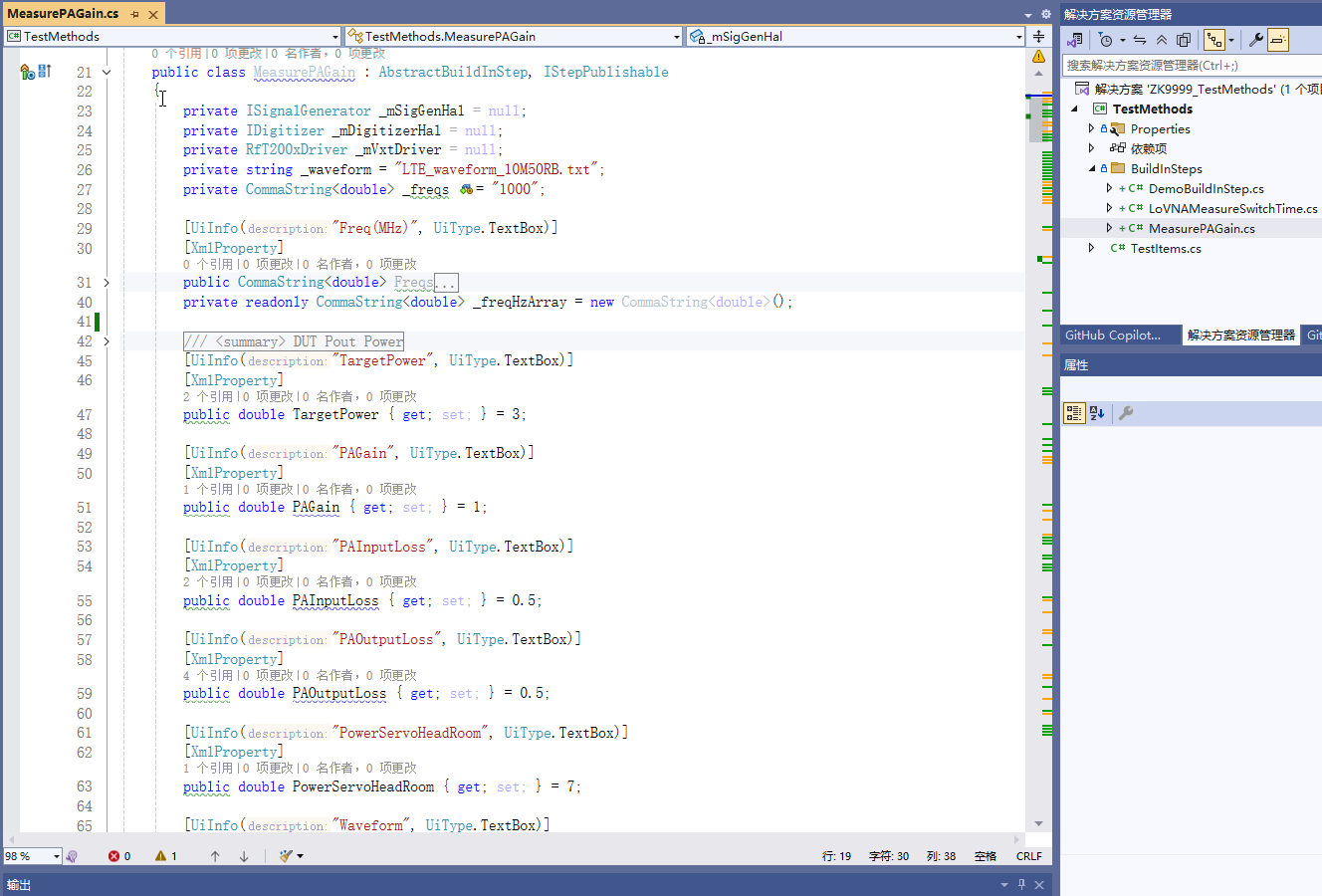1322x896 pixels.
Task: Select TestItems.cs in Solution Explorer
Action: click(1166, 248)
